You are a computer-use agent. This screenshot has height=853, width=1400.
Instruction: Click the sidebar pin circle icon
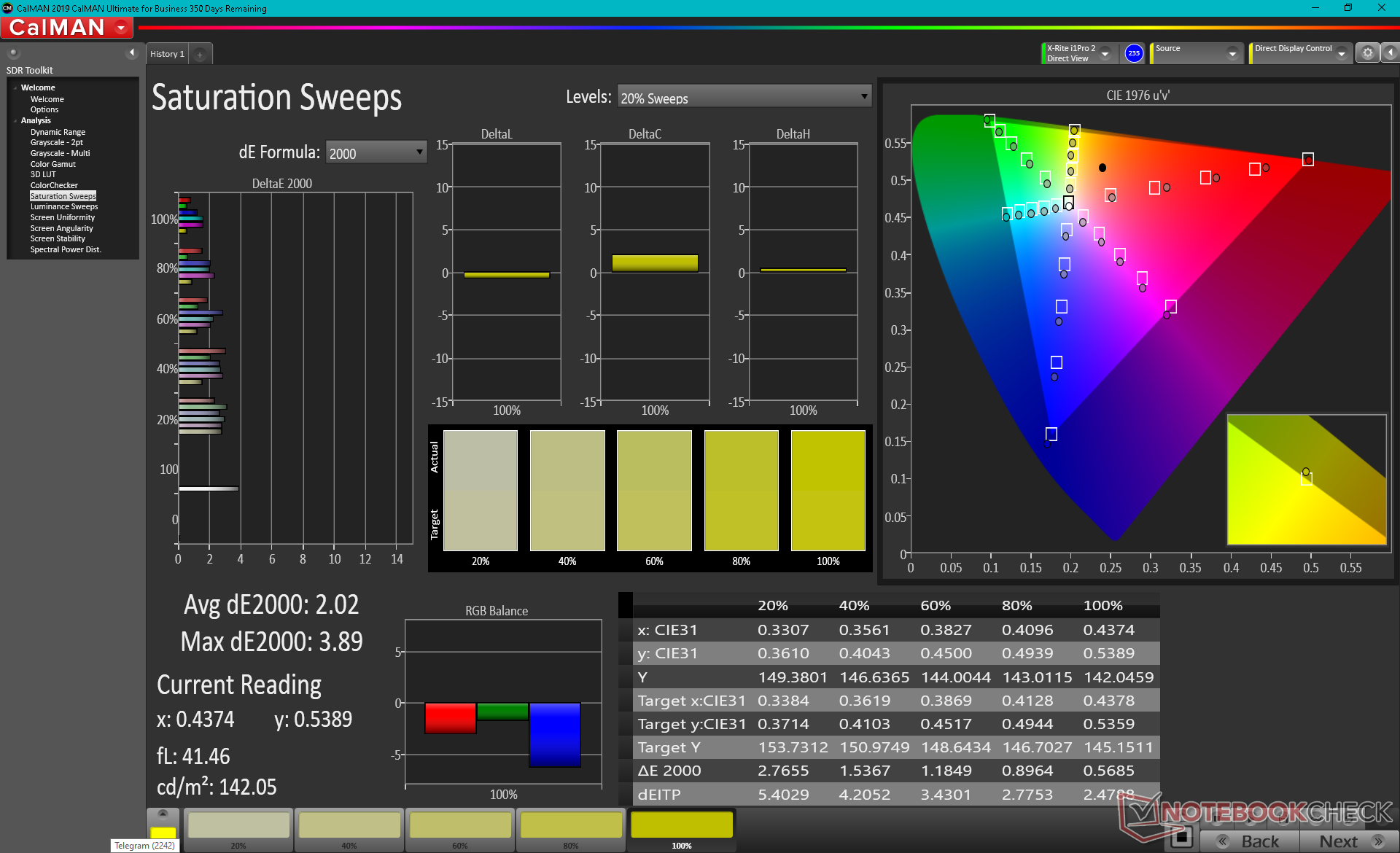(13, 52)
